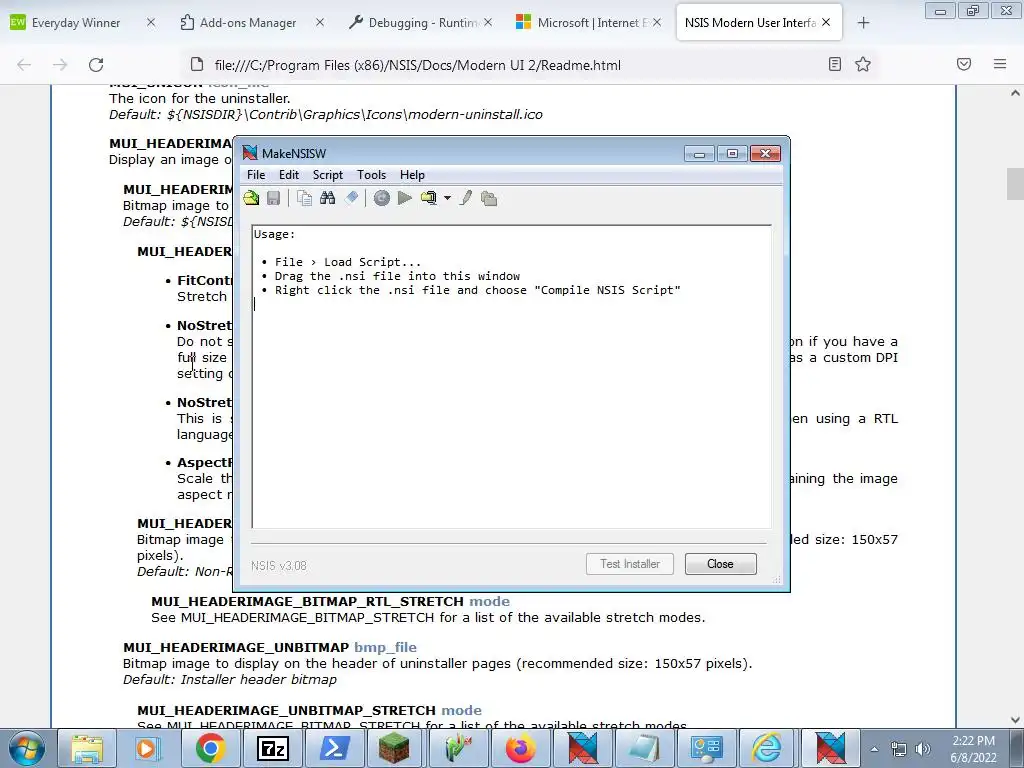Close the Add-ons Manager tab
This screenshot has height=768, width=1024.
click(319, 23)
